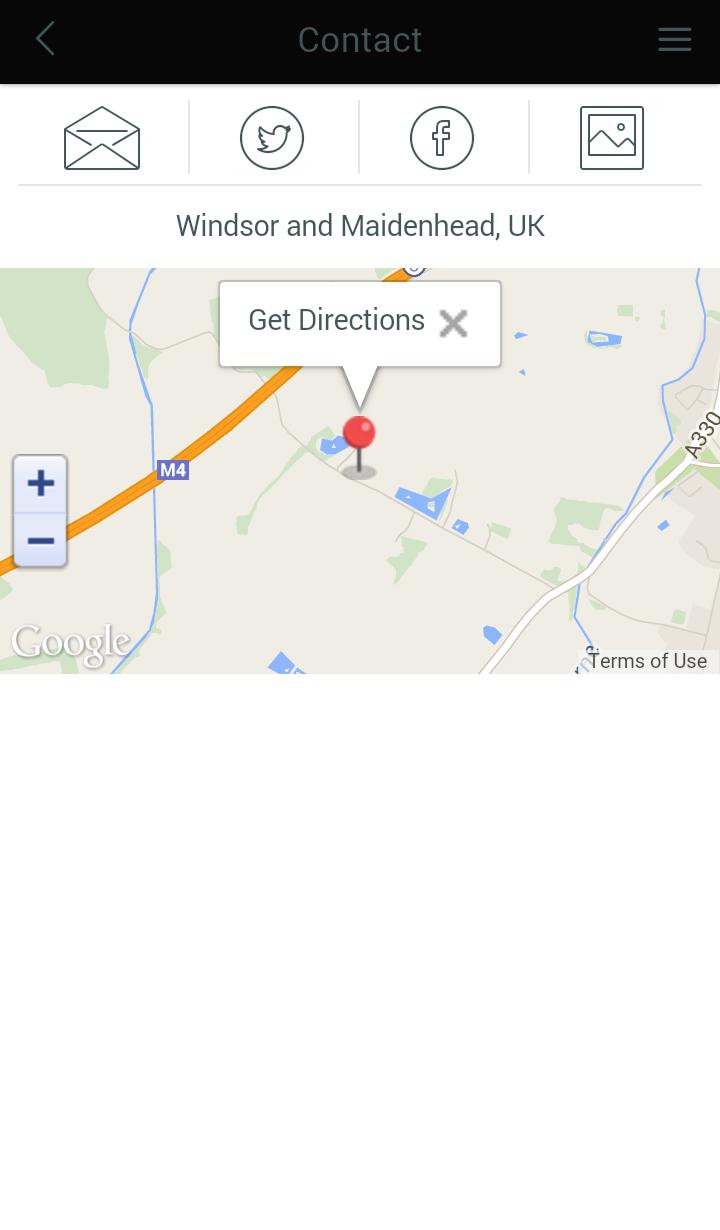This screenshot has height=1230, width=720.
Task: Zoom in with the map plus button
Action: pos(41,484)
